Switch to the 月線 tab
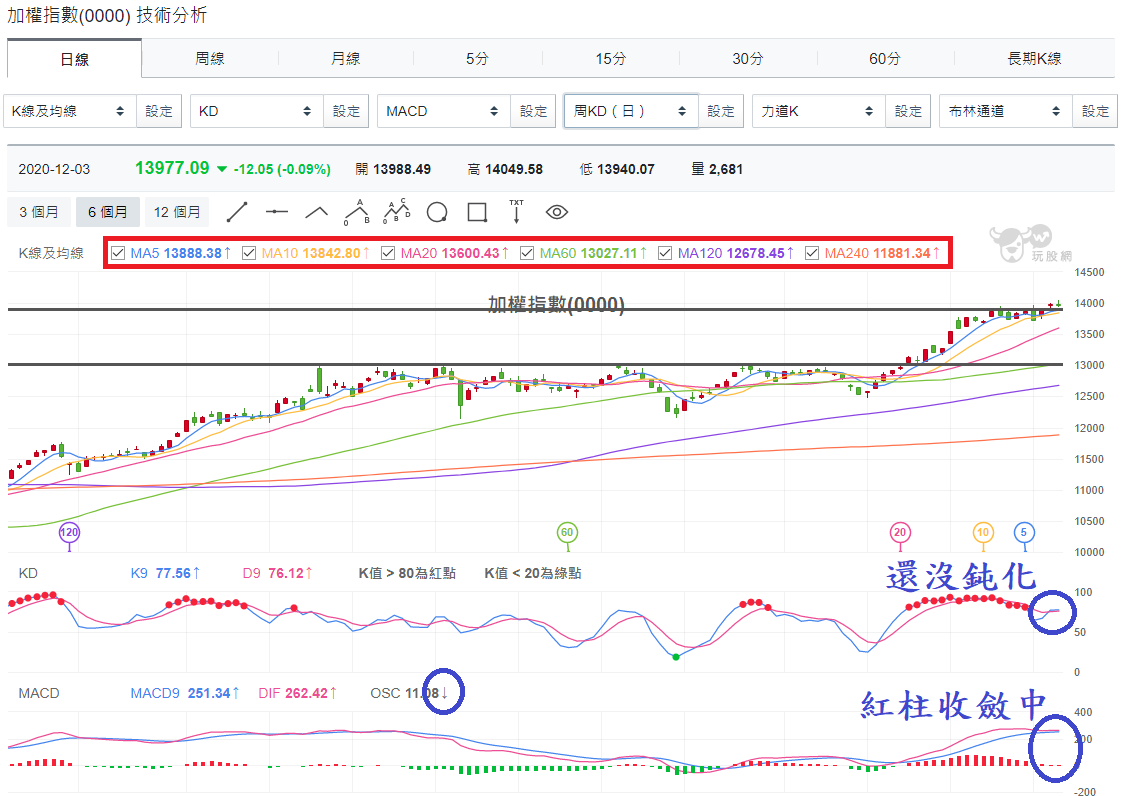 pos(345,58)
